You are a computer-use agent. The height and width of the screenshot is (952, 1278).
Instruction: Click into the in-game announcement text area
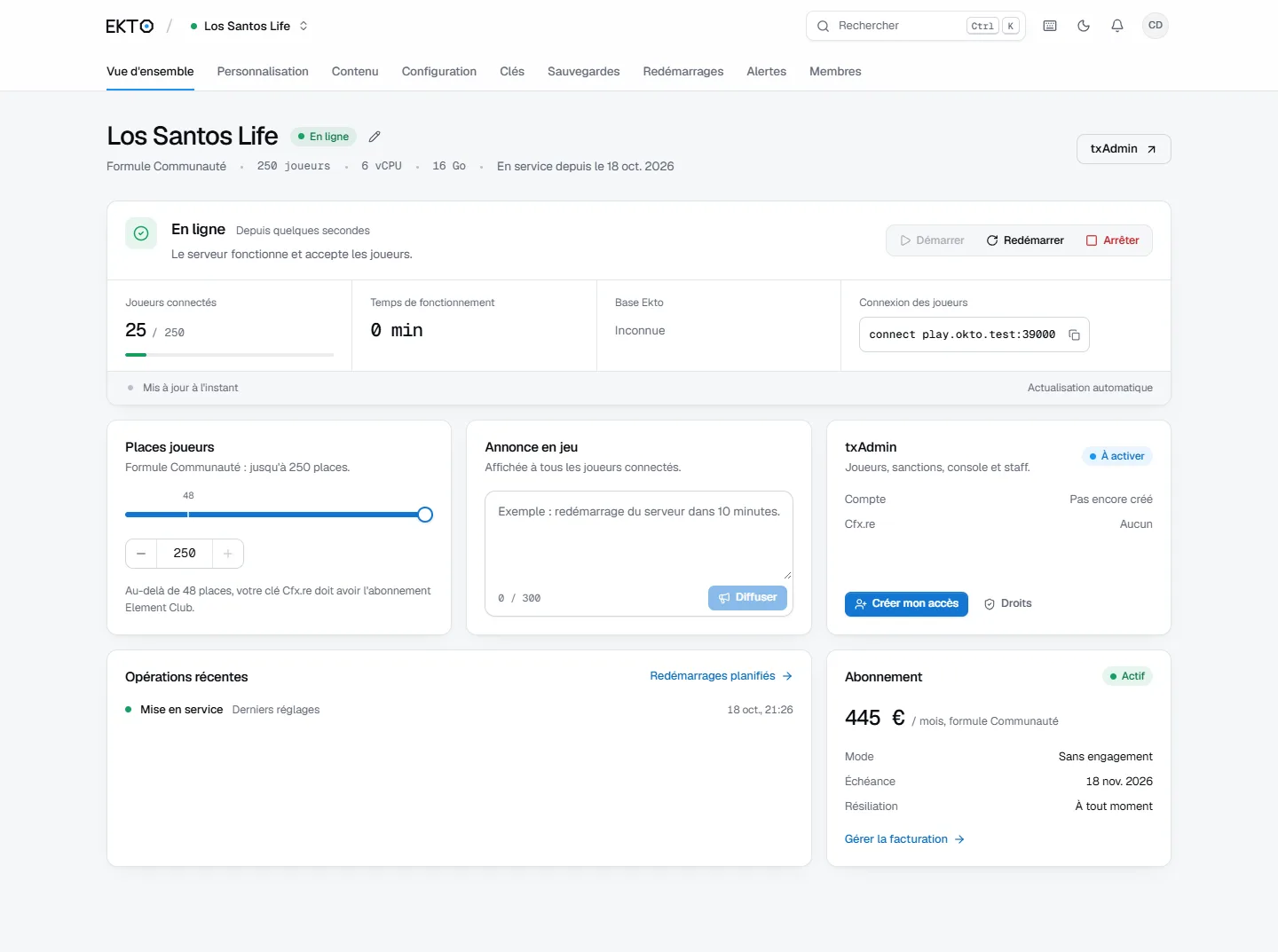(639, 536)
